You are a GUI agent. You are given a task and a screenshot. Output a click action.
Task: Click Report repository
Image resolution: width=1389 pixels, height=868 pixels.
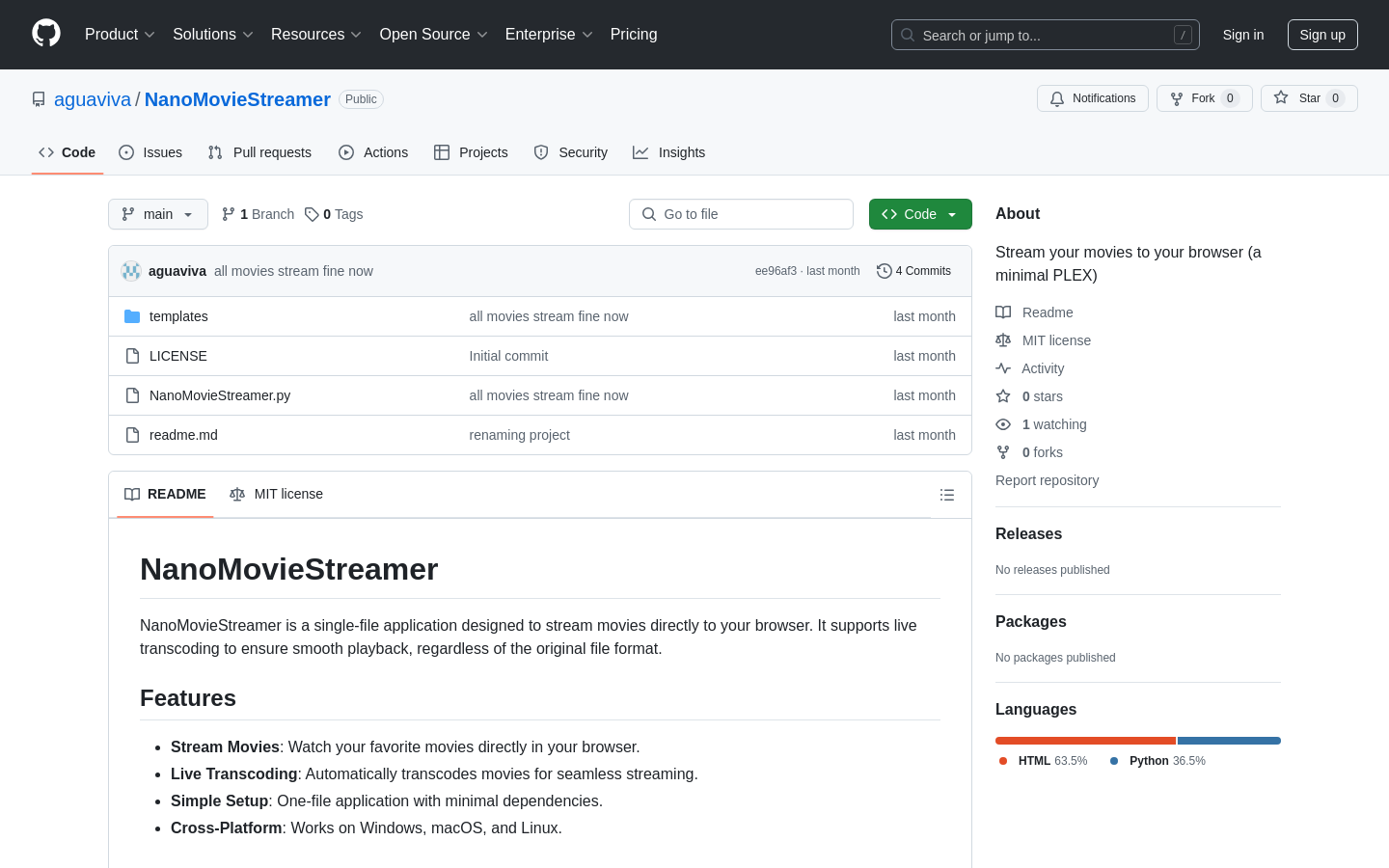(x=1047, y=480)
